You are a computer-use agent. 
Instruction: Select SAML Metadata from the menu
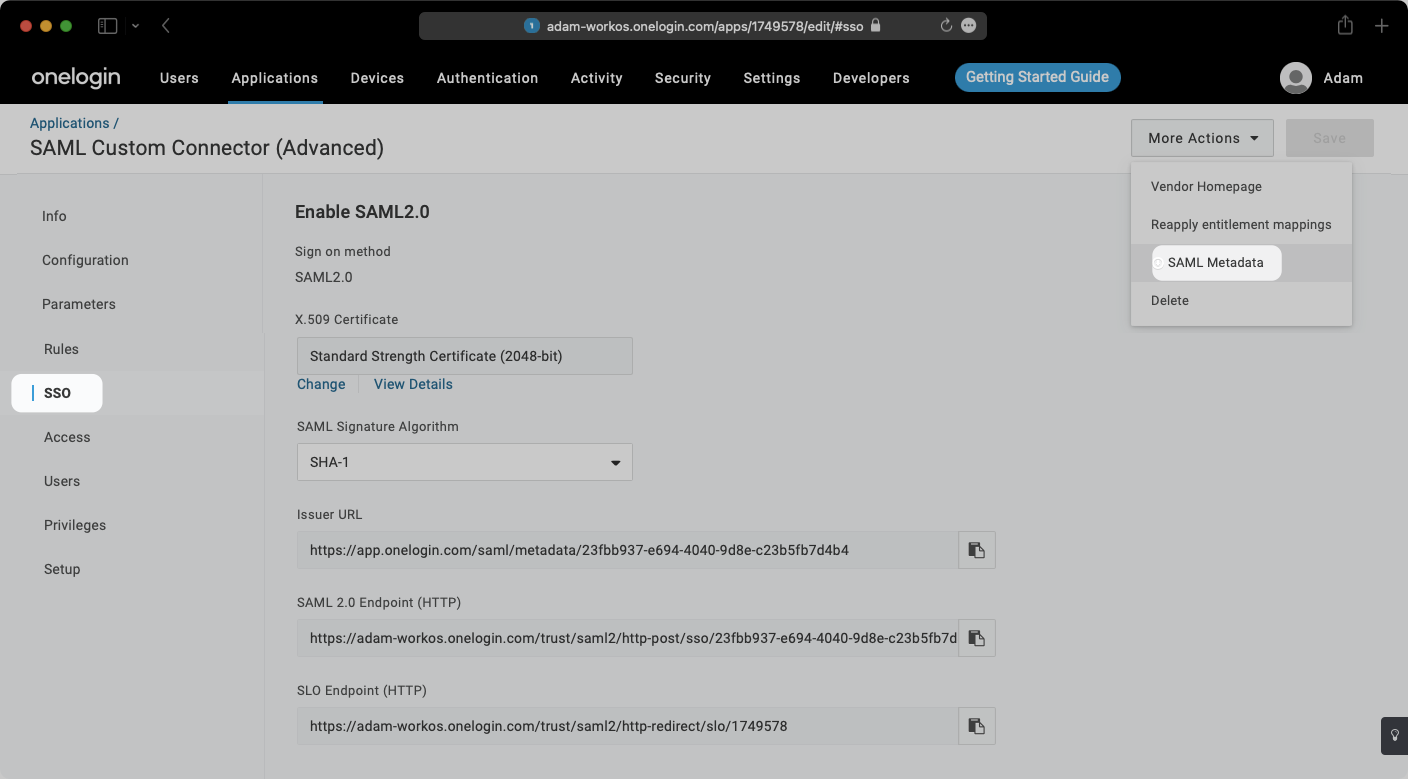pyautogui.click(x=1216, y=262)
